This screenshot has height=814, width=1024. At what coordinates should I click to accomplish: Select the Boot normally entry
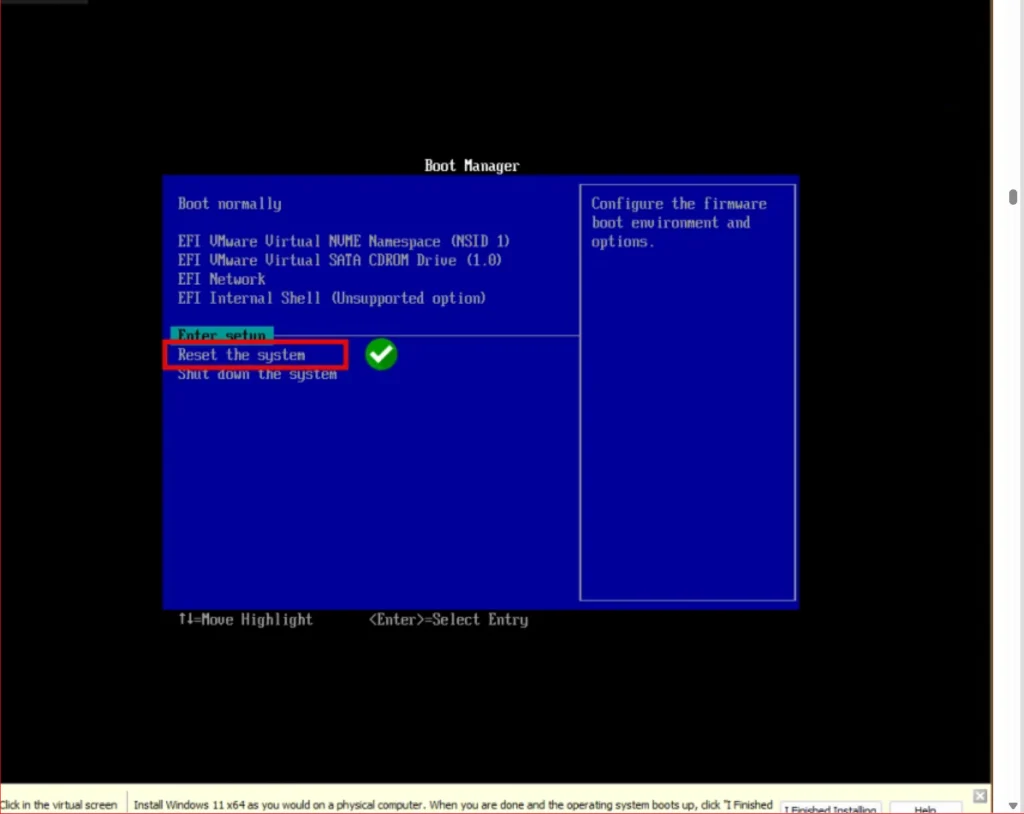coord(229,204)
